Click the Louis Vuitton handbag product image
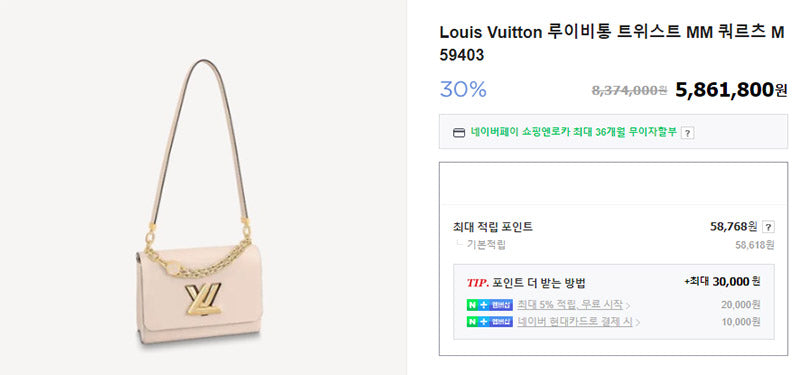 click(199, 203)
